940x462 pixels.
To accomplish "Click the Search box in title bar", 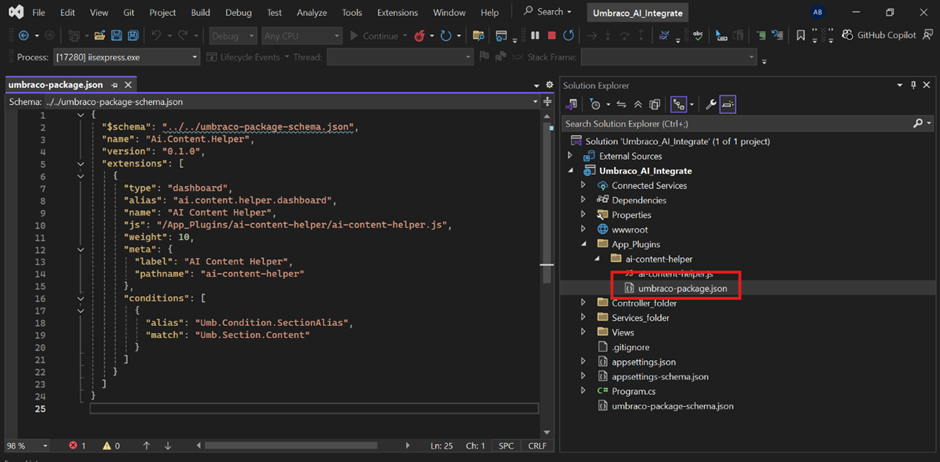I will pos(548,11).
